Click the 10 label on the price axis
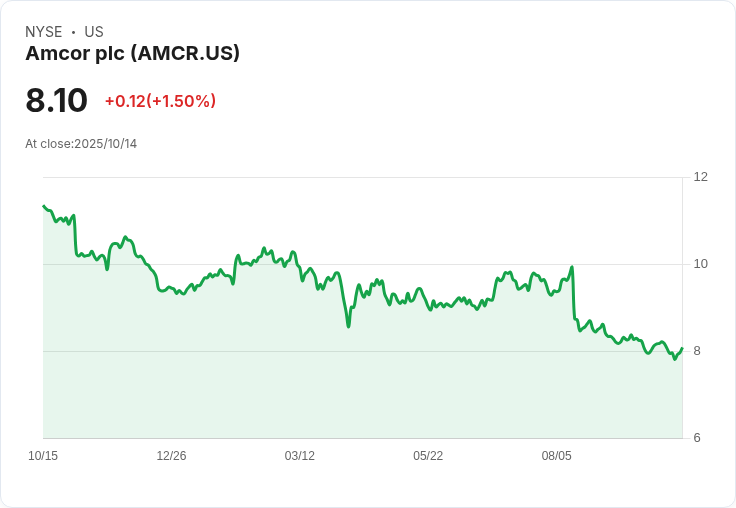 (700, 264)
